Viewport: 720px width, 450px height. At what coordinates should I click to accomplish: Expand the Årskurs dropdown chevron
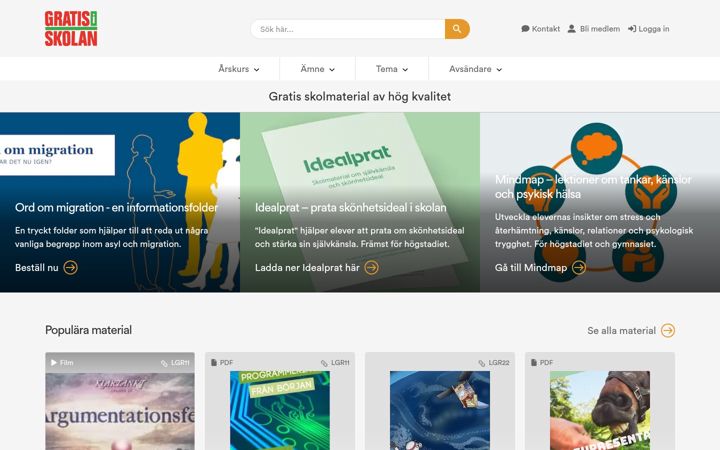click(257, 70)
